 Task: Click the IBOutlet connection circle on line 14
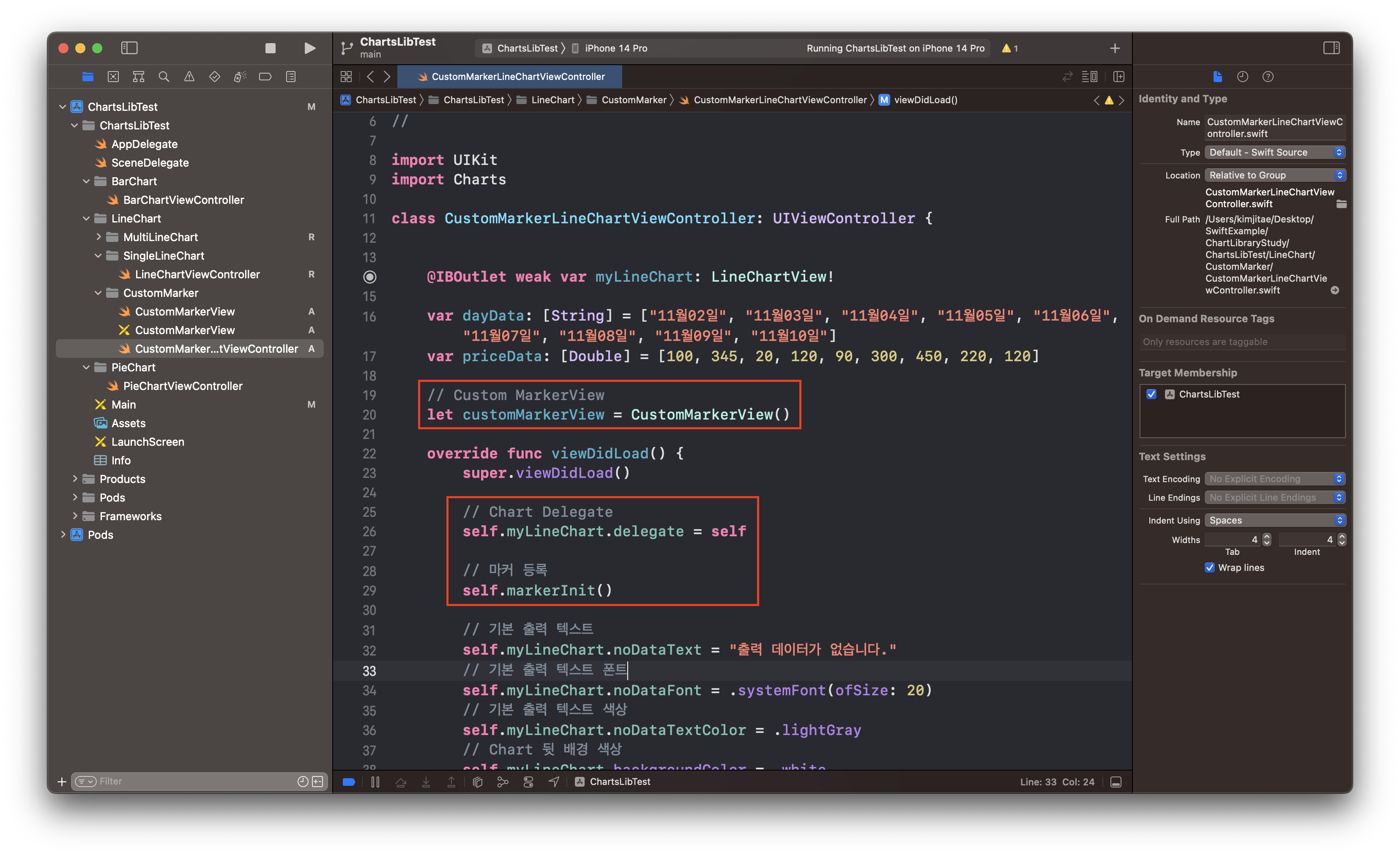[369, 277]
